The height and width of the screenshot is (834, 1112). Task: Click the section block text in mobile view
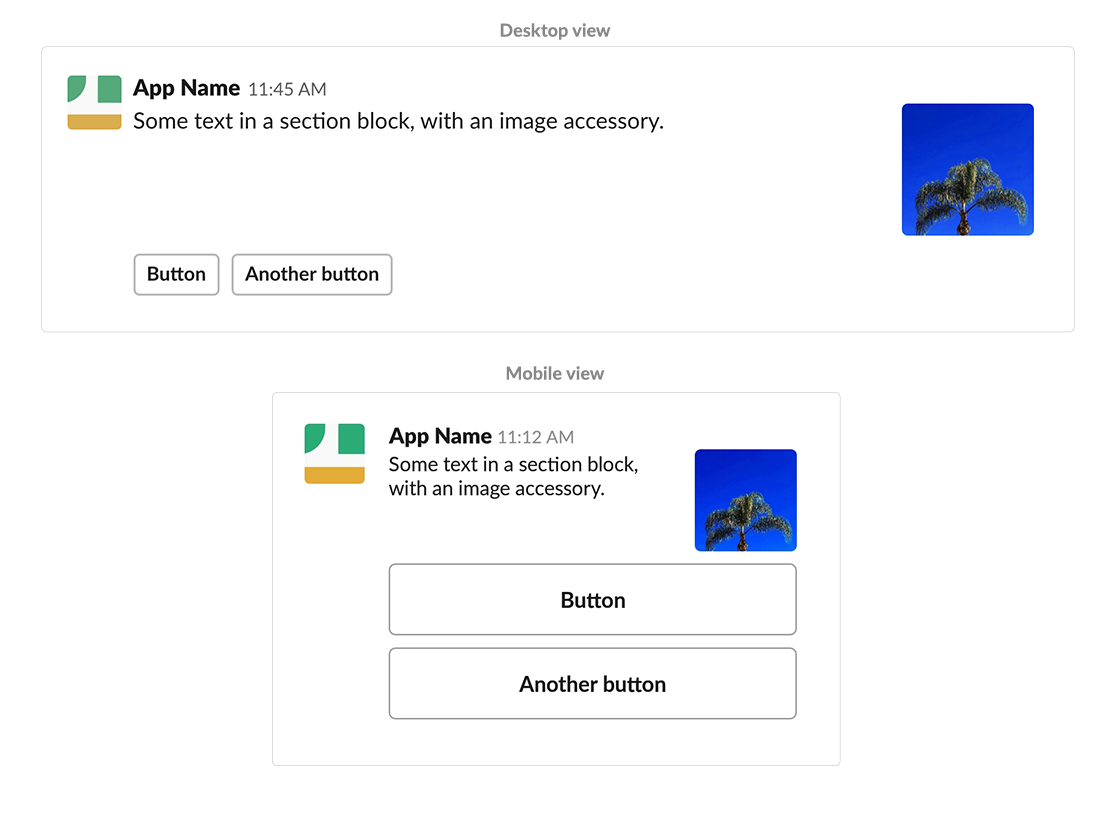coord(513,476)
